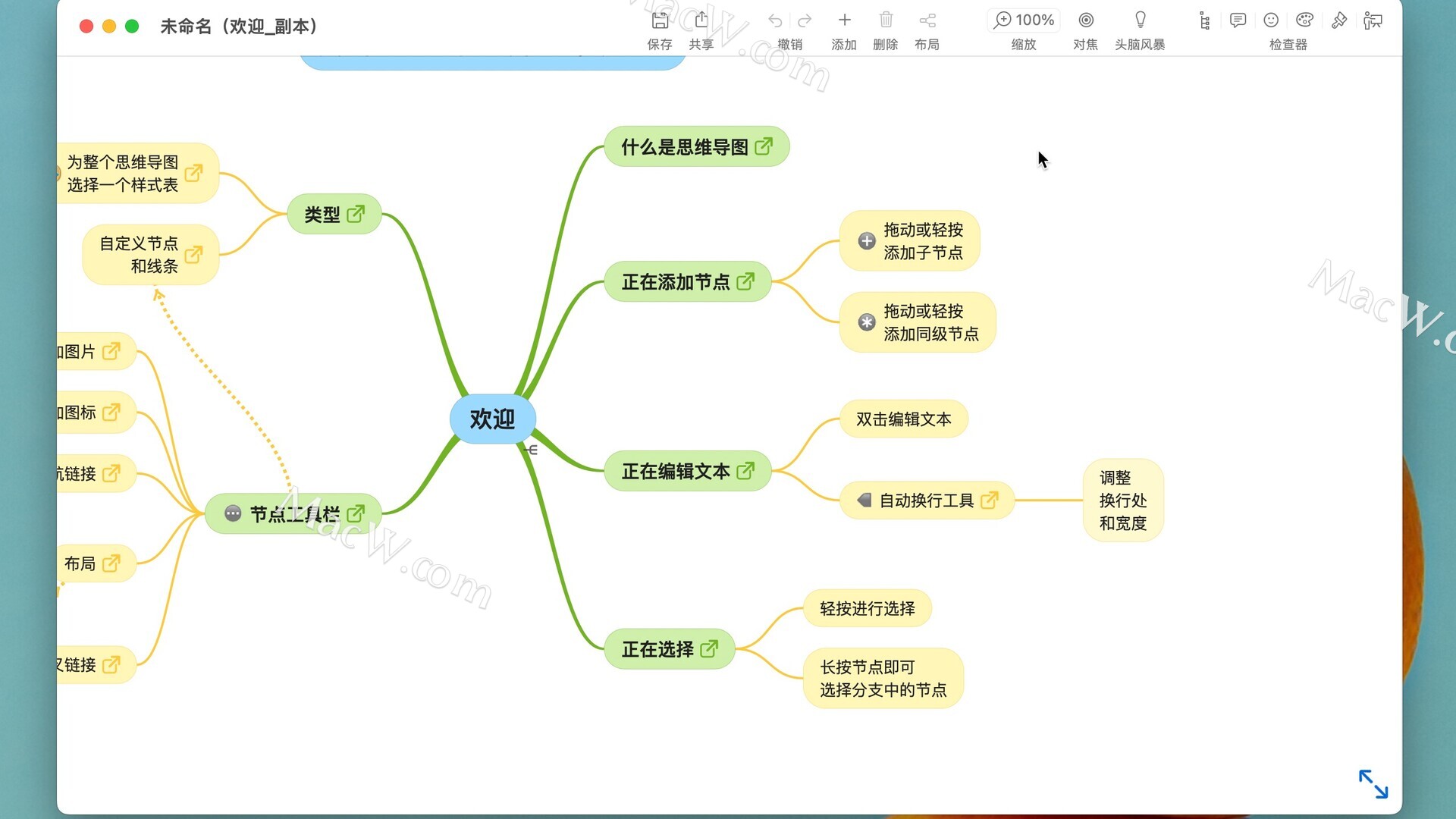Click the 删除 (delete) trash icon
The image size is (1456, 819).
(886, 20)
